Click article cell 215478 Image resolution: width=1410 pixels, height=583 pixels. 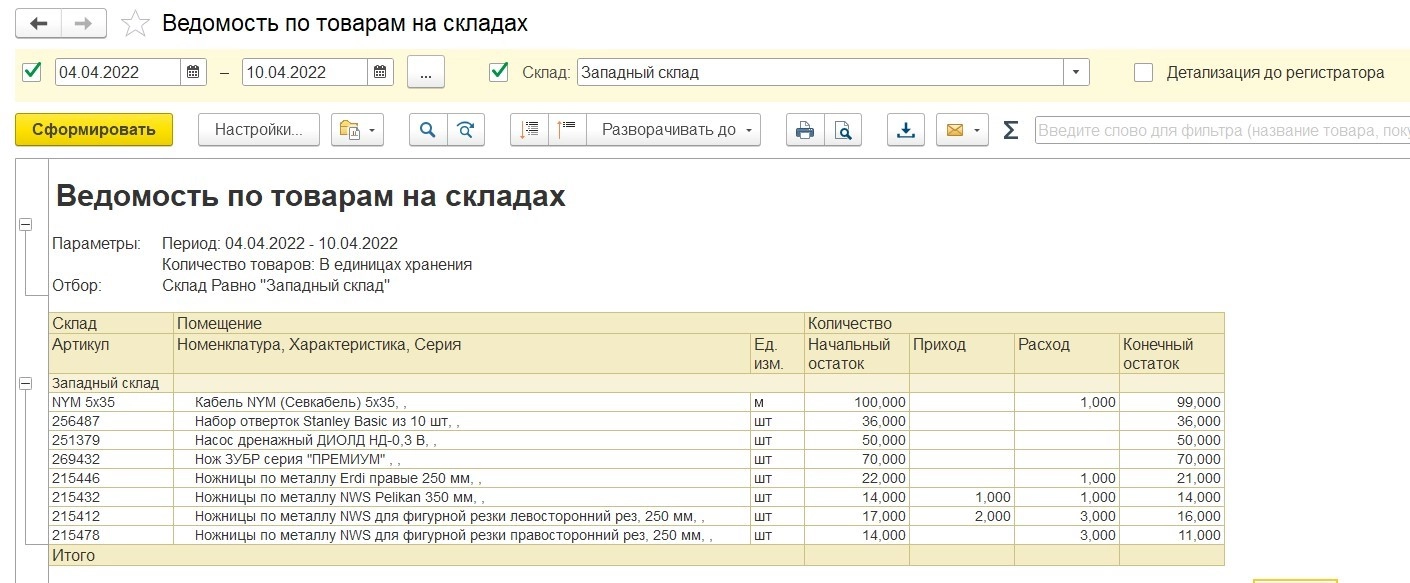[x=111, y=535]
